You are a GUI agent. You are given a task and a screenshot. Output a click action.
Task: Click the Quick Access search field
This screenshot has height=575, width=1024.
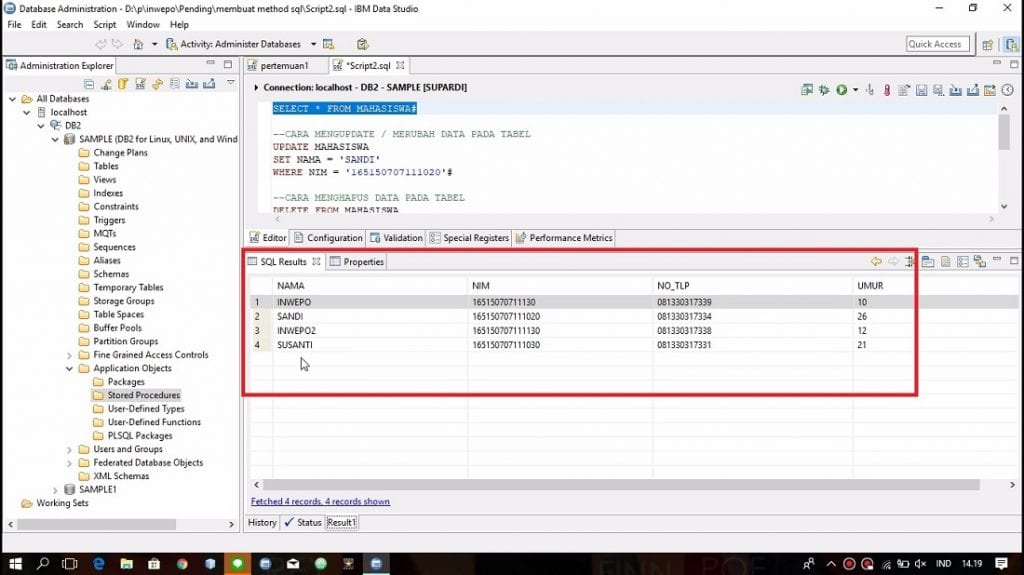tap(935, 44)
